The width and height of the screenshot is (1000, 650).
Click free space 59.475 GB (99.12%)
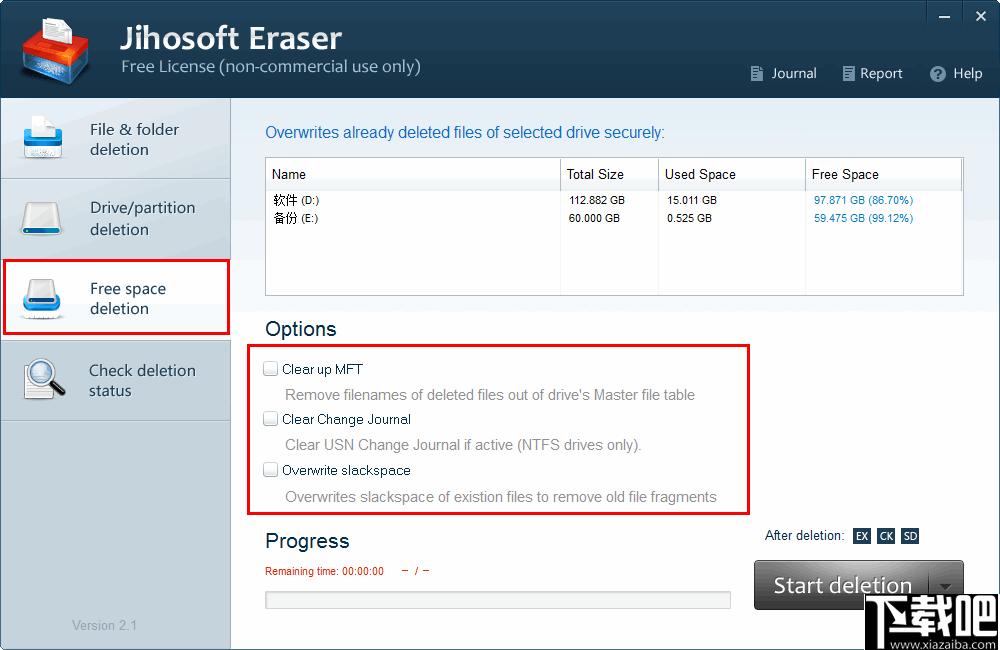click(x=864, y=218)
